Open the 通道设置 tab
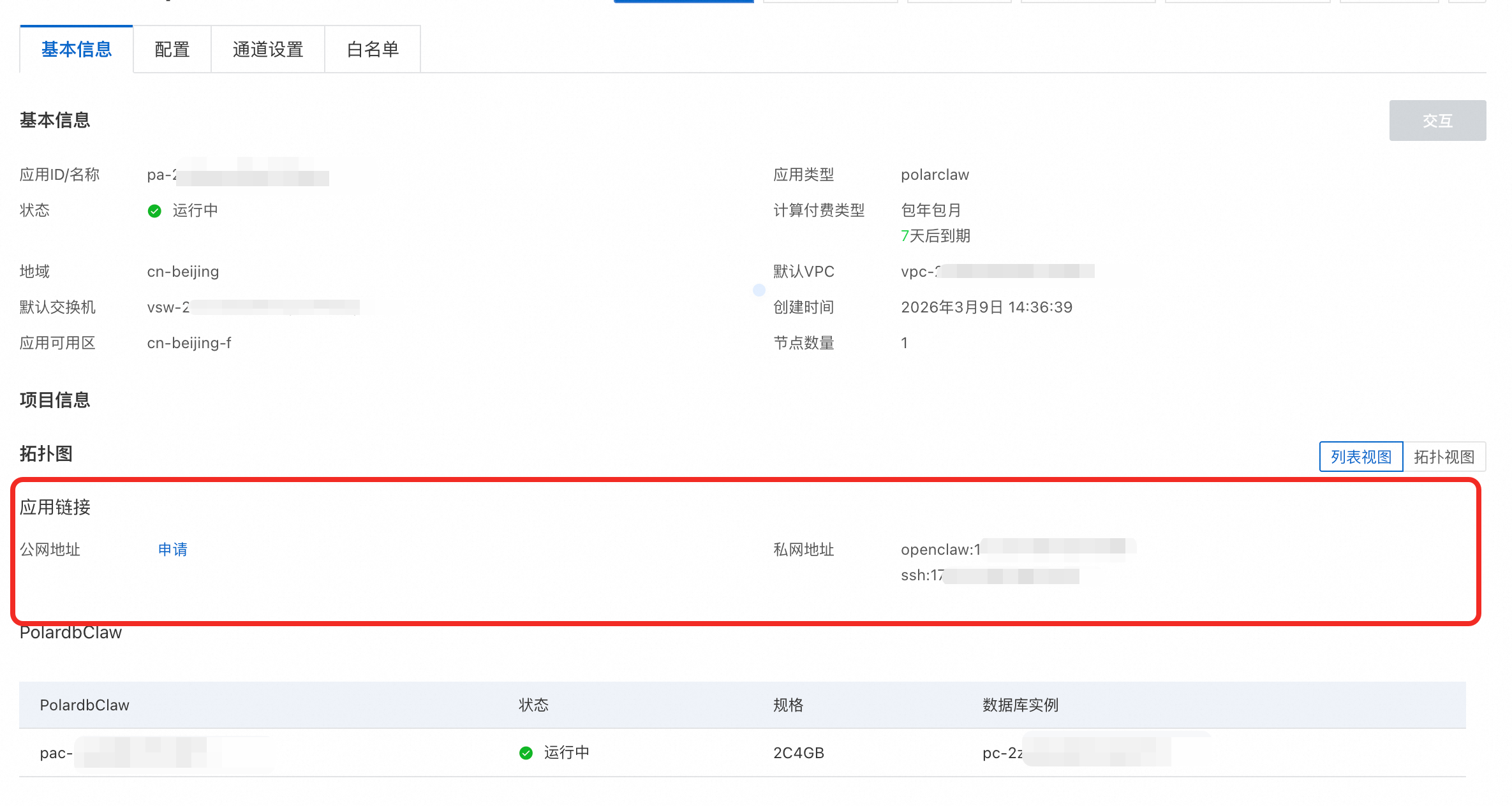The height and width of the screenshot is (806, 1512). (268, 49)
